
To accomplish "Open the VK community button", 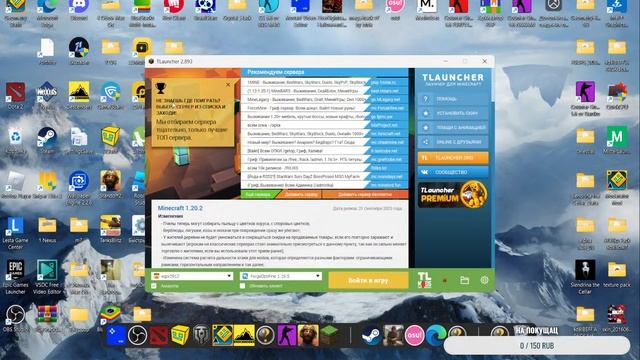I will 453,172.
